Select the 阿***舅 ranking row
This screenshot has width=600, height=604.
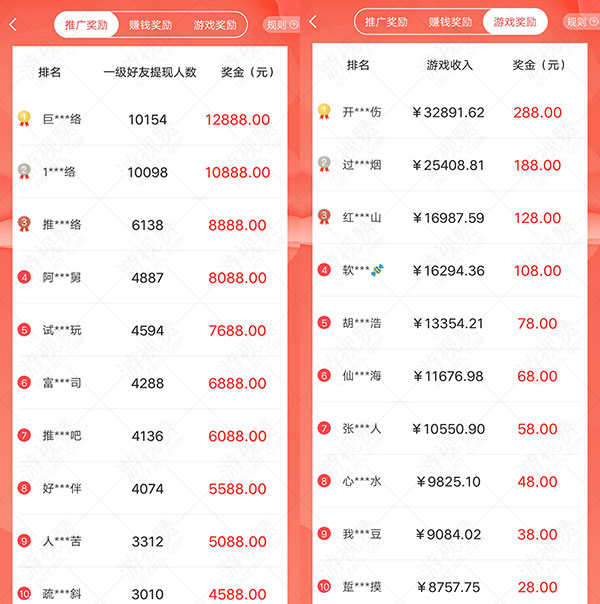tap(150, 277)
